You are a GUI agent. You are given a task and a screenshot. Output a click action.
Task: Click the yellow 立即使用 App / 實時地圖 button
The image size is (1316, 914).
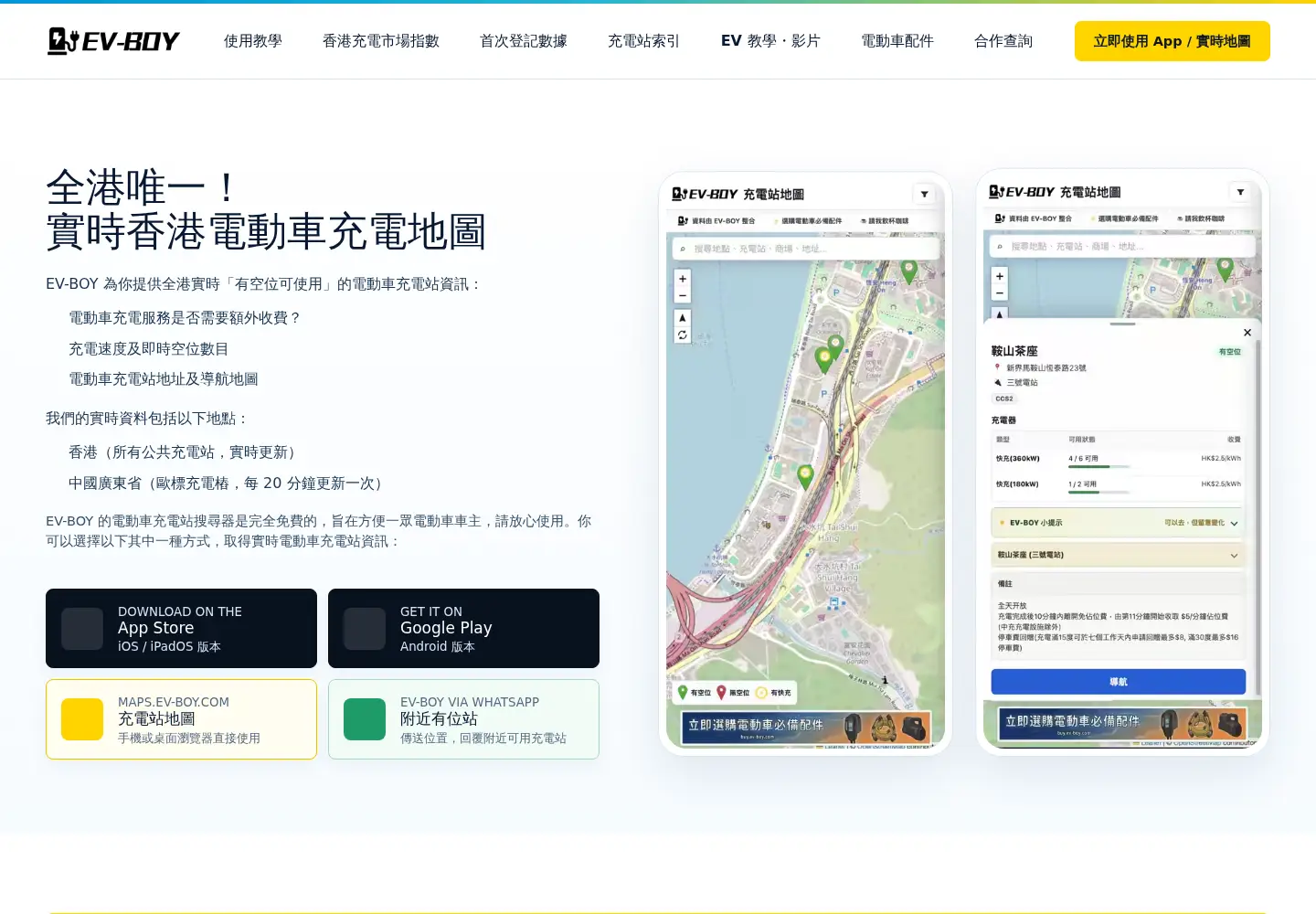click(1173, 41)
